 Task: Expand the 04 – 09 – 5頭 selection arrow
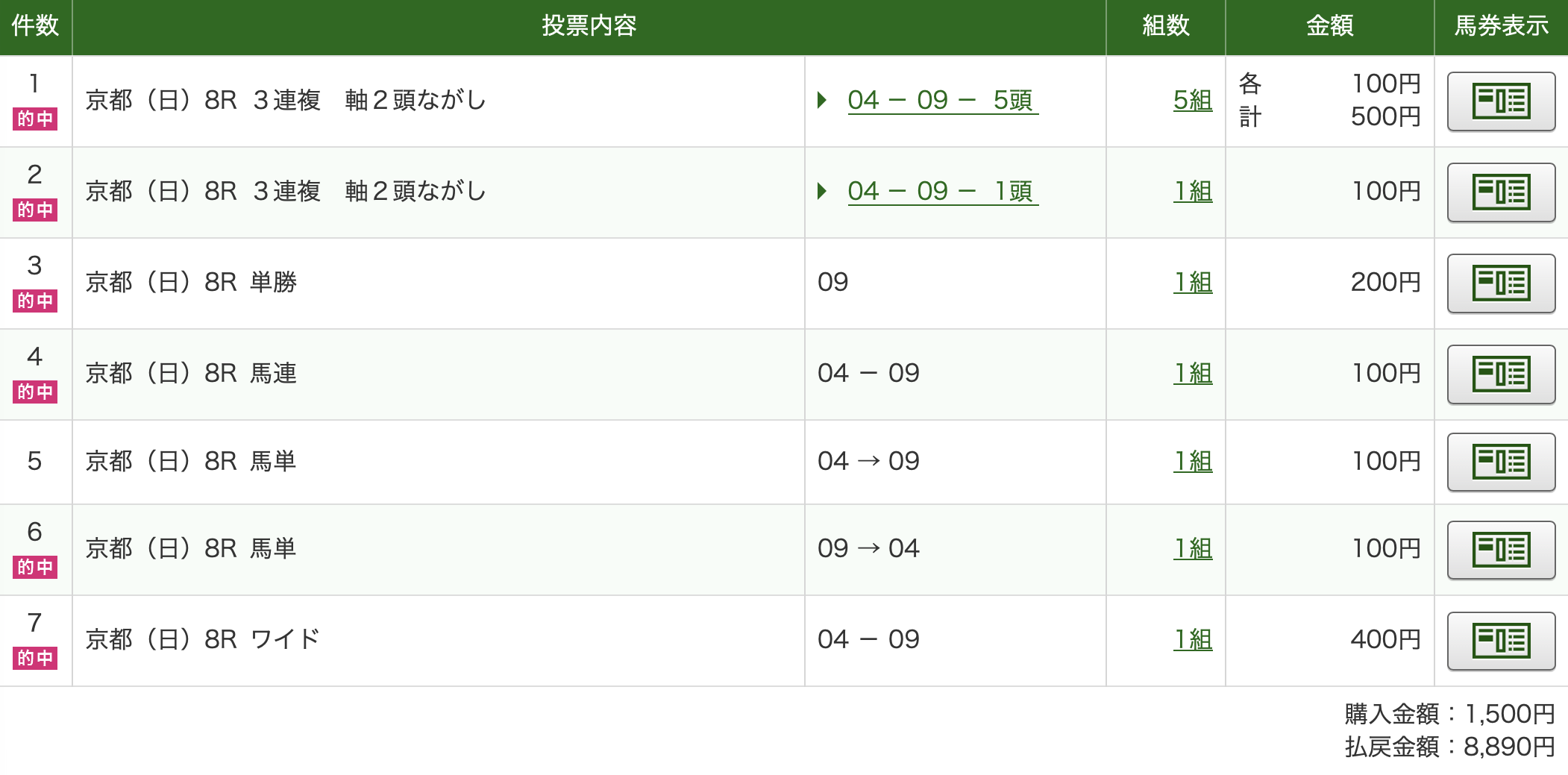(x=822, y=100)
